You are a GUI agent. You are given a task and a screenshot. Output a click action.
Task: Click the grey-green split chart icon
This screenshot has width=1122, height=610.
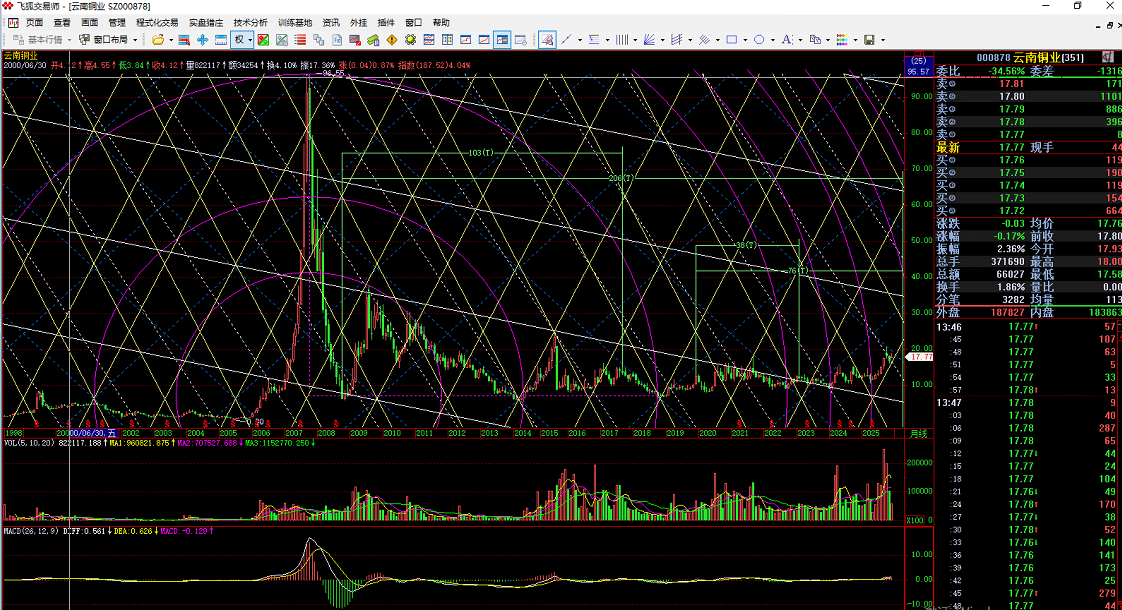tap(282, 40)
